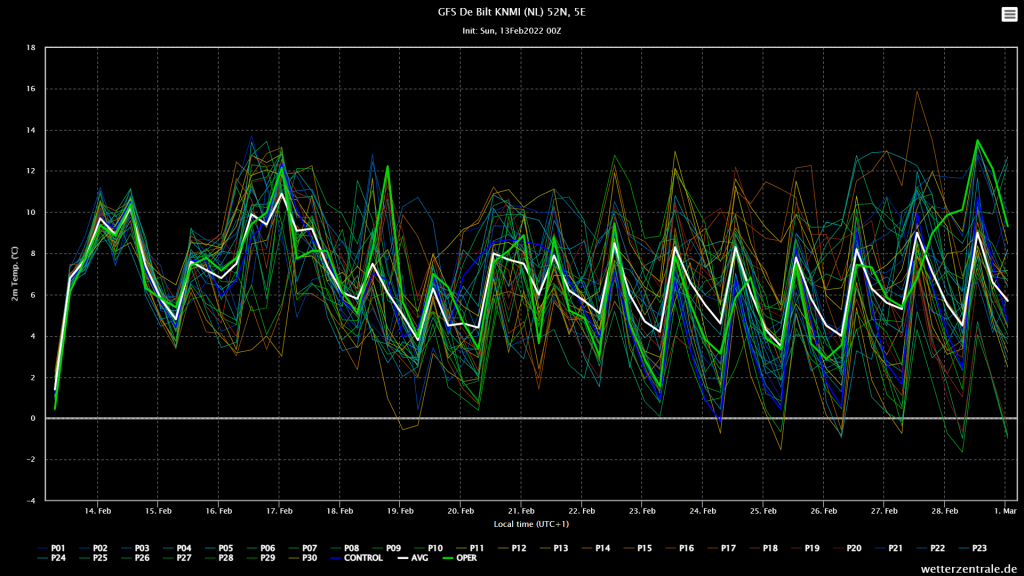Toggle P17 legend entry
The image size is (1024, 576).
click(721, 549)
